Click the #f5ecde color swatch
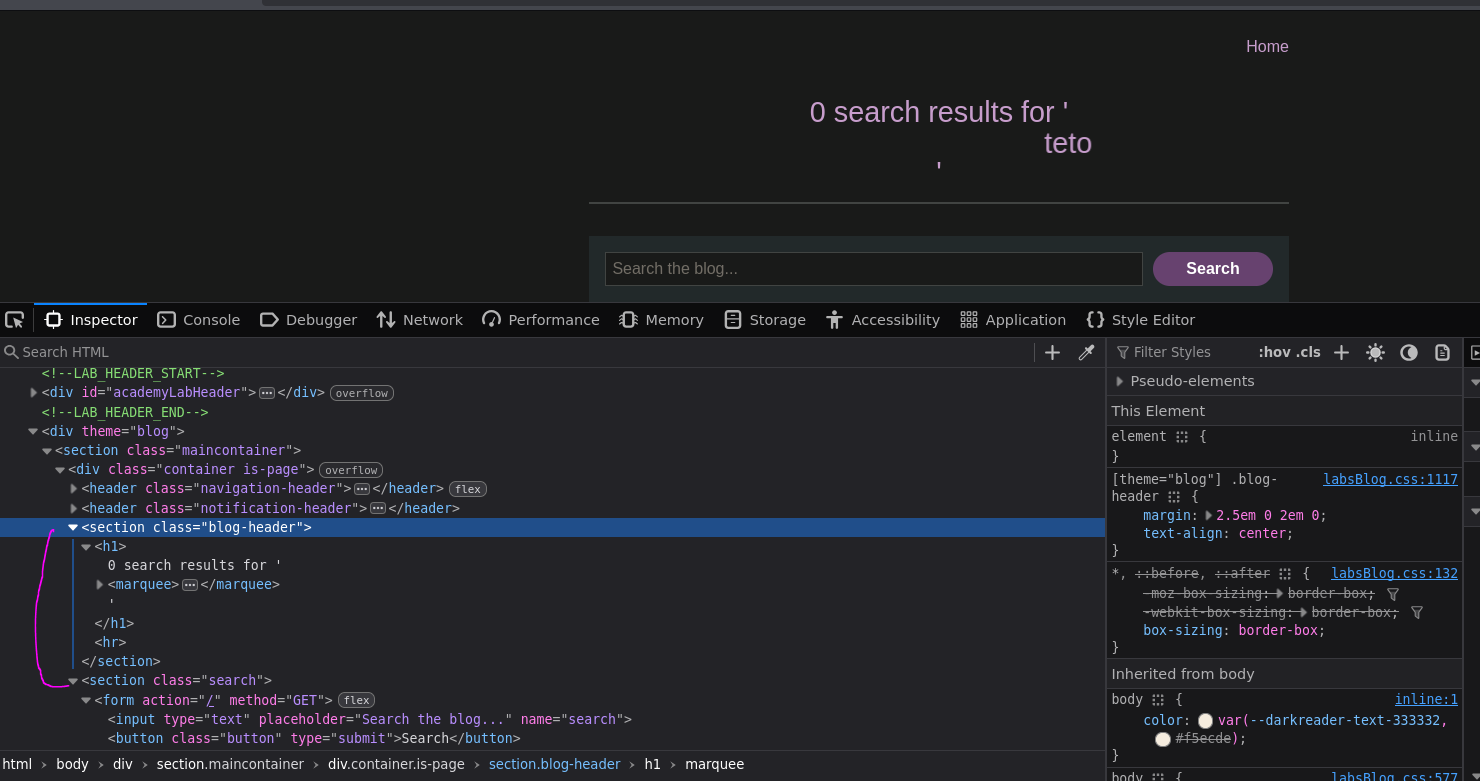The image size is (1480, 781). (1163, 739)
